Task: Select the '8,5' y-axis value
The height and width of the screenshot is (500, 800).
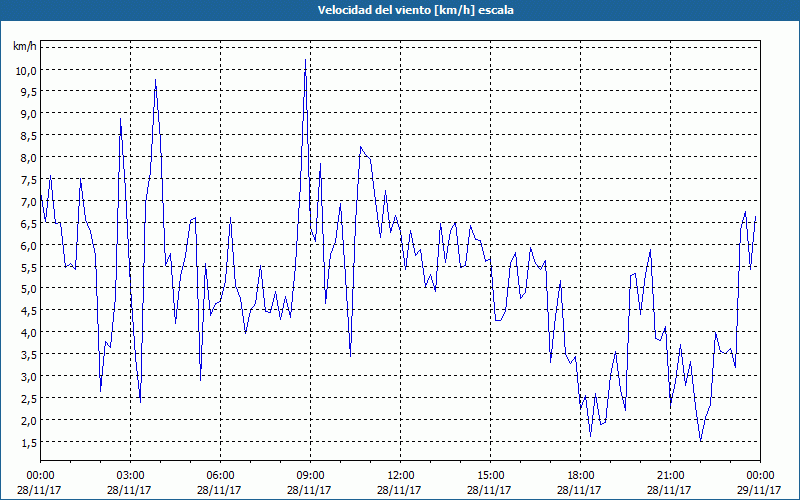Action: (28, 136)
